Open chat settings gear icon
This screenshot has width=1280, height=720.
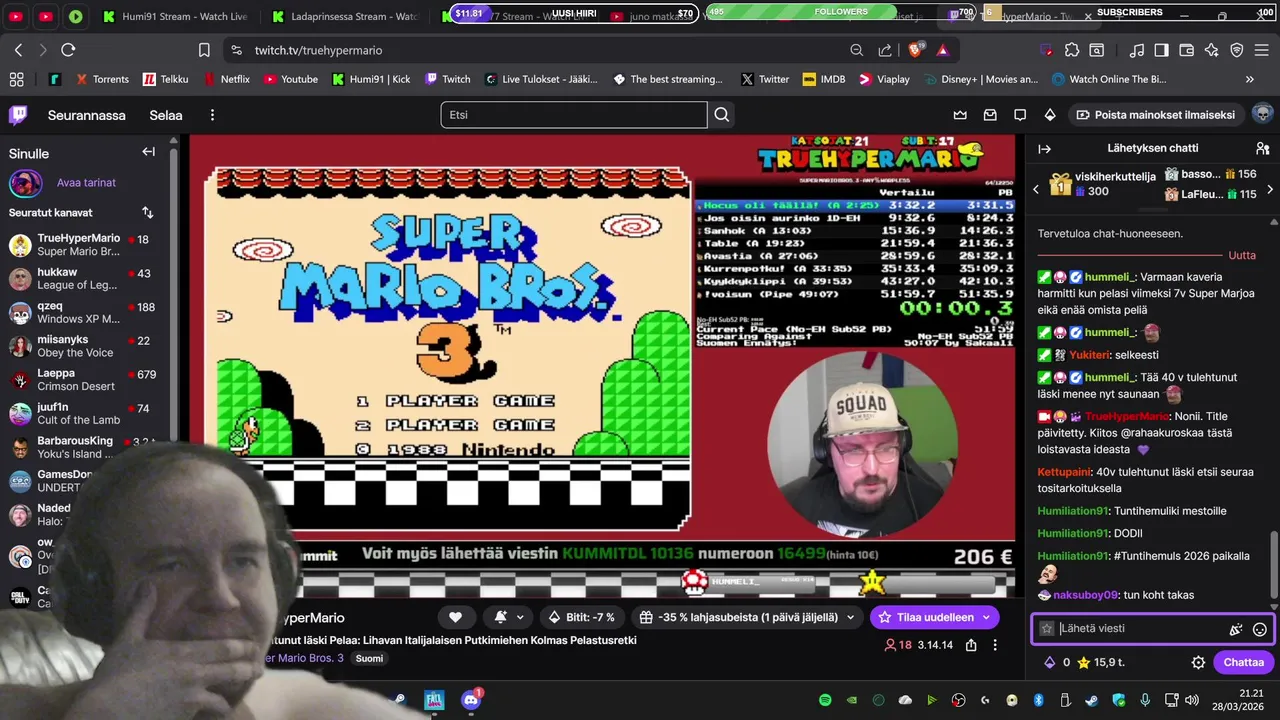click(x=1198, y=662)
